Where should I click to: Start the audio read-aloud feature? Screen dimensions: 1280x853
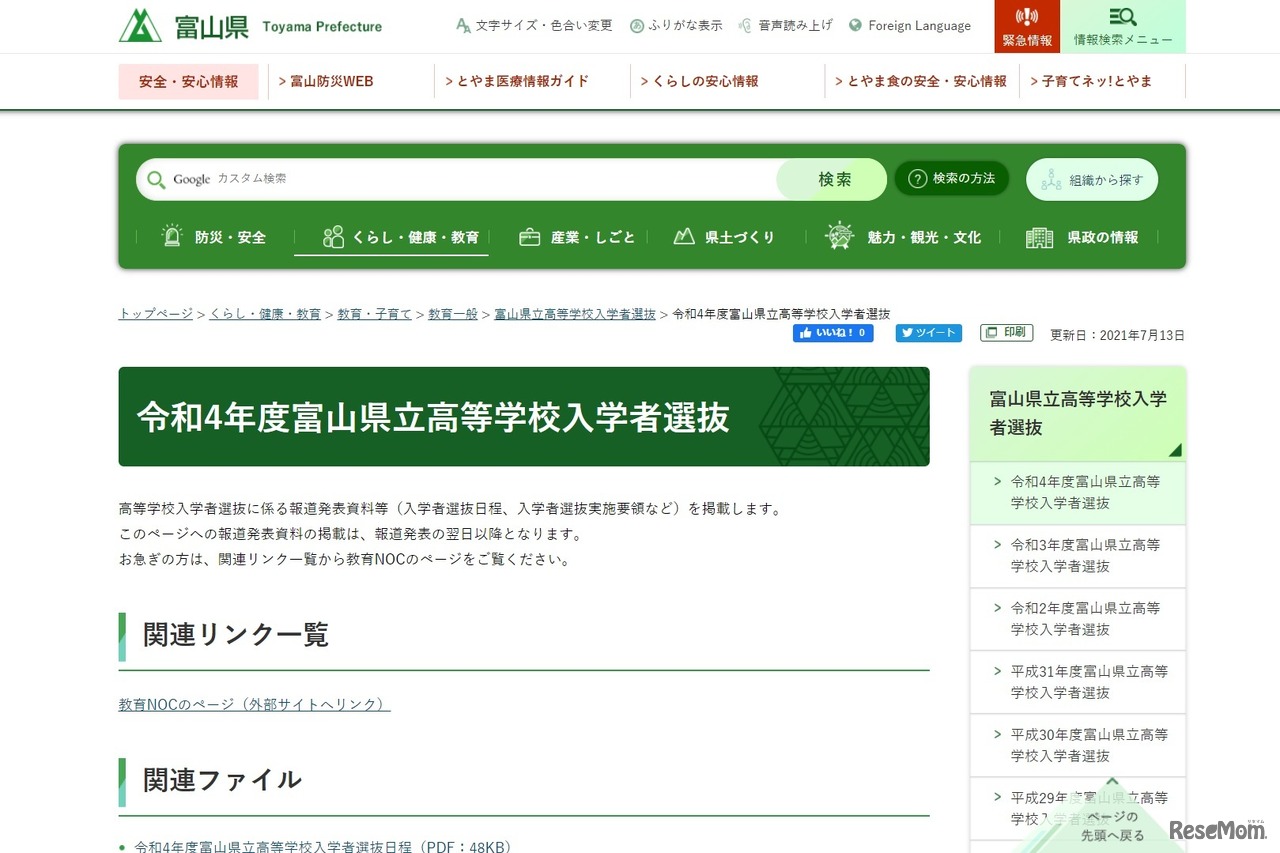[785, 26]
